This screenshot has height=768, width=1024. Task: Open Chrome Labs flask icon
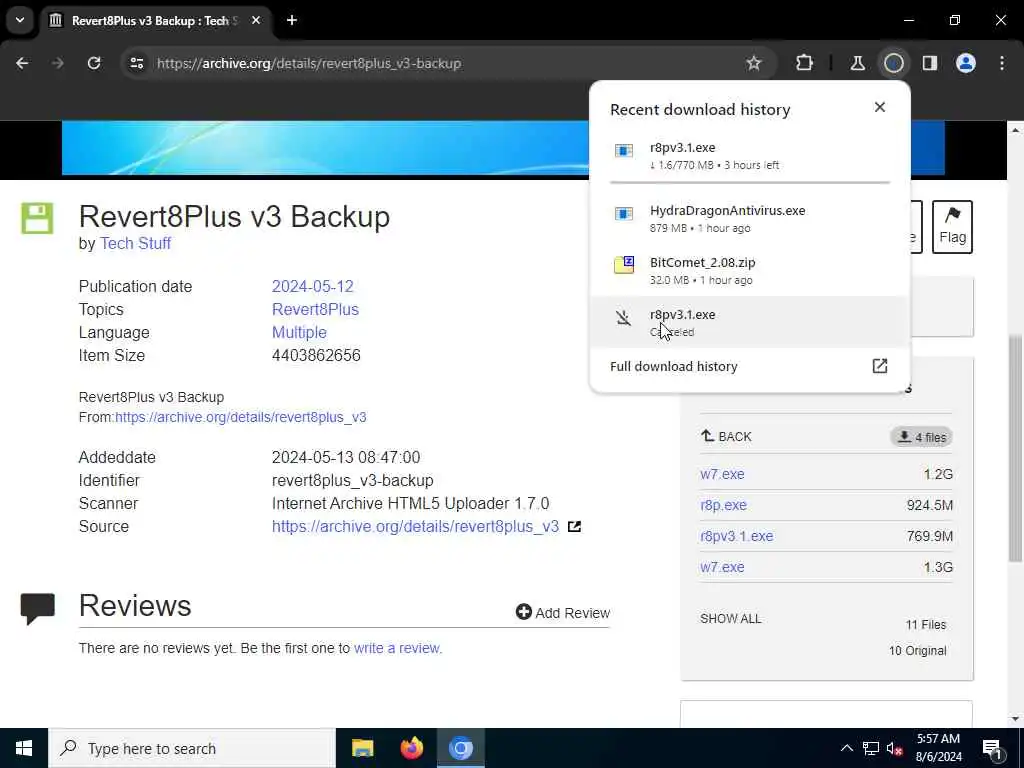[857, 63]
